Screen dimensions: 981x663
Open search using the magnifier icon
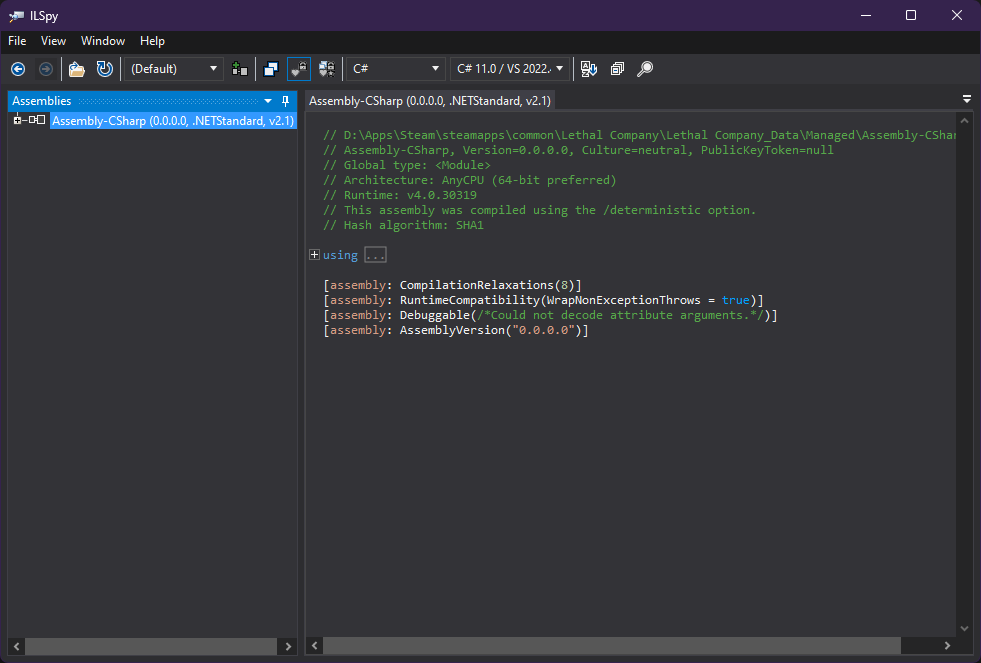(644, 69)
